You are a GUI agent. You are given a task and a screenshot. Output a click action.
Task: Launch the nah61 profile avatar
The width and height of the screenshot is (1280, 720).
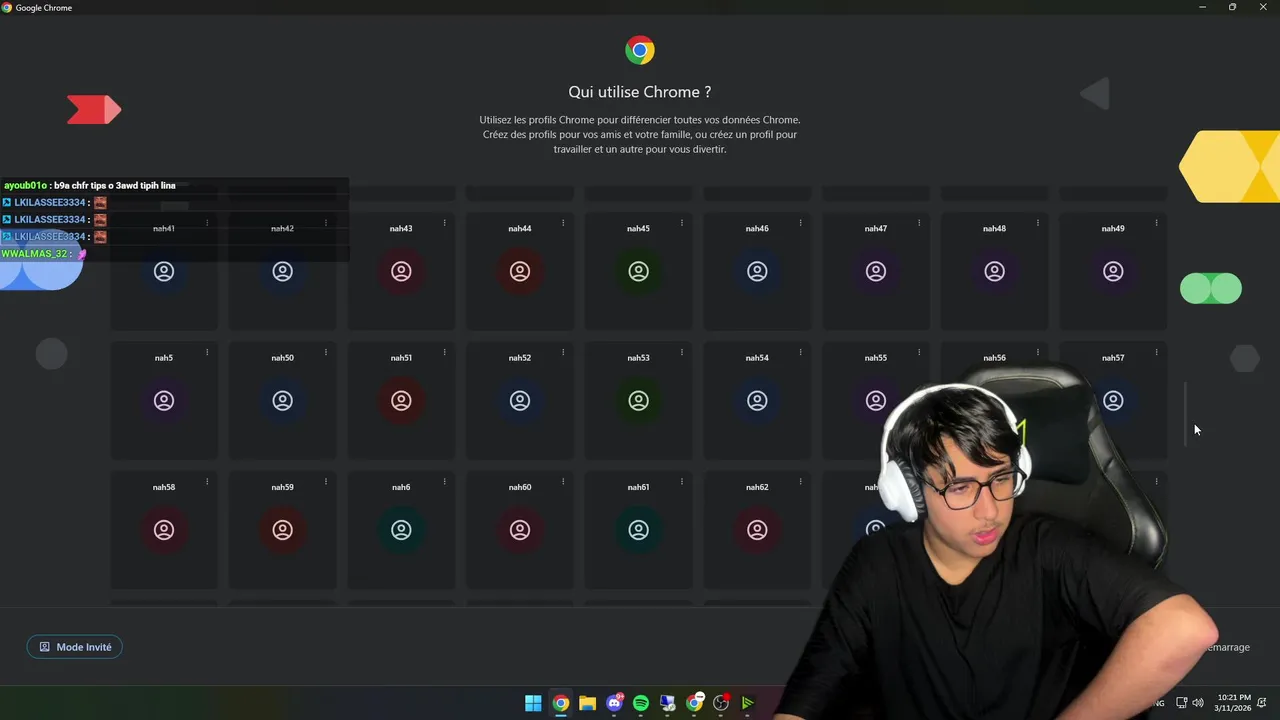[638, 530]
